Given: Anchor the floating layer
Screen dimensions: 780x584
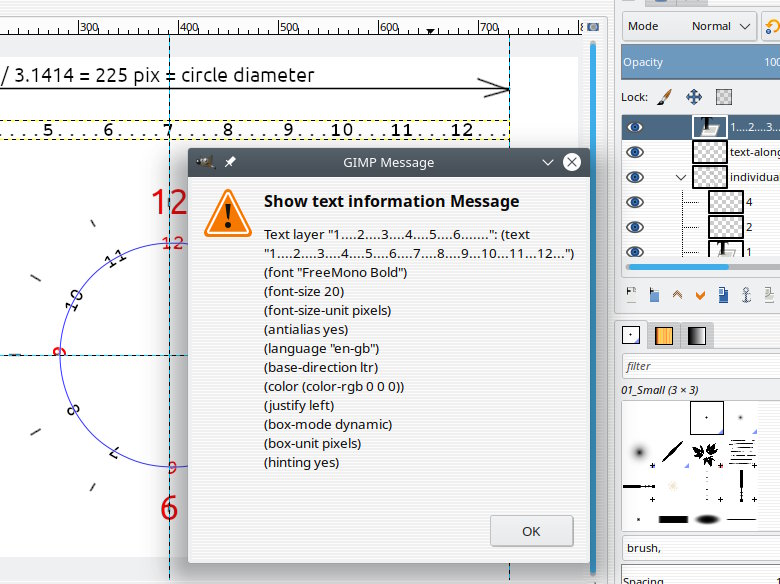Looking at the screenshot, I should click(x=746, y=294).
